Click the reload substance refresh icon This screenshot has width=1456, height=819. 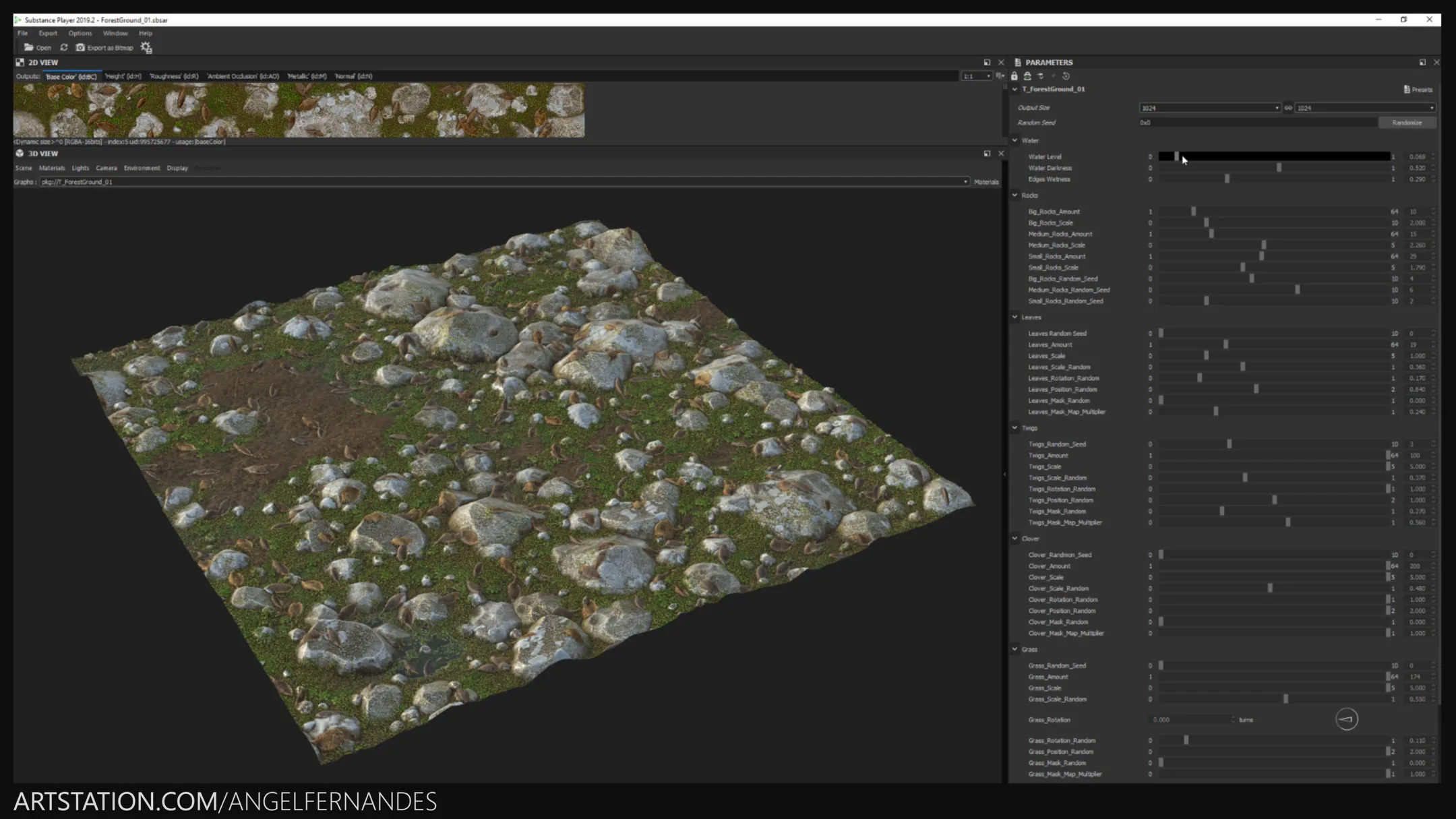(x=64, y=47)
